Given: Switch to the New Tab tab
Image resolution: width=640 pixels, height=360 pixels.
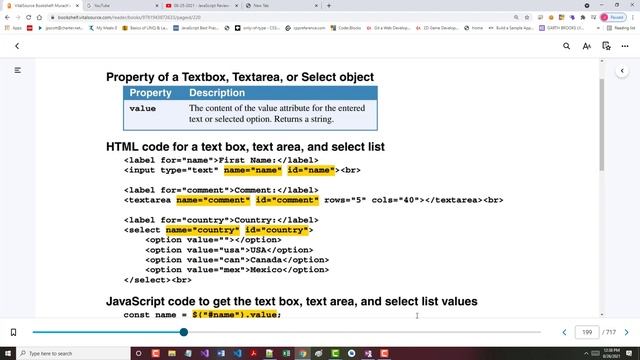Looking at the screenshot, I should [x=282, y=6].
